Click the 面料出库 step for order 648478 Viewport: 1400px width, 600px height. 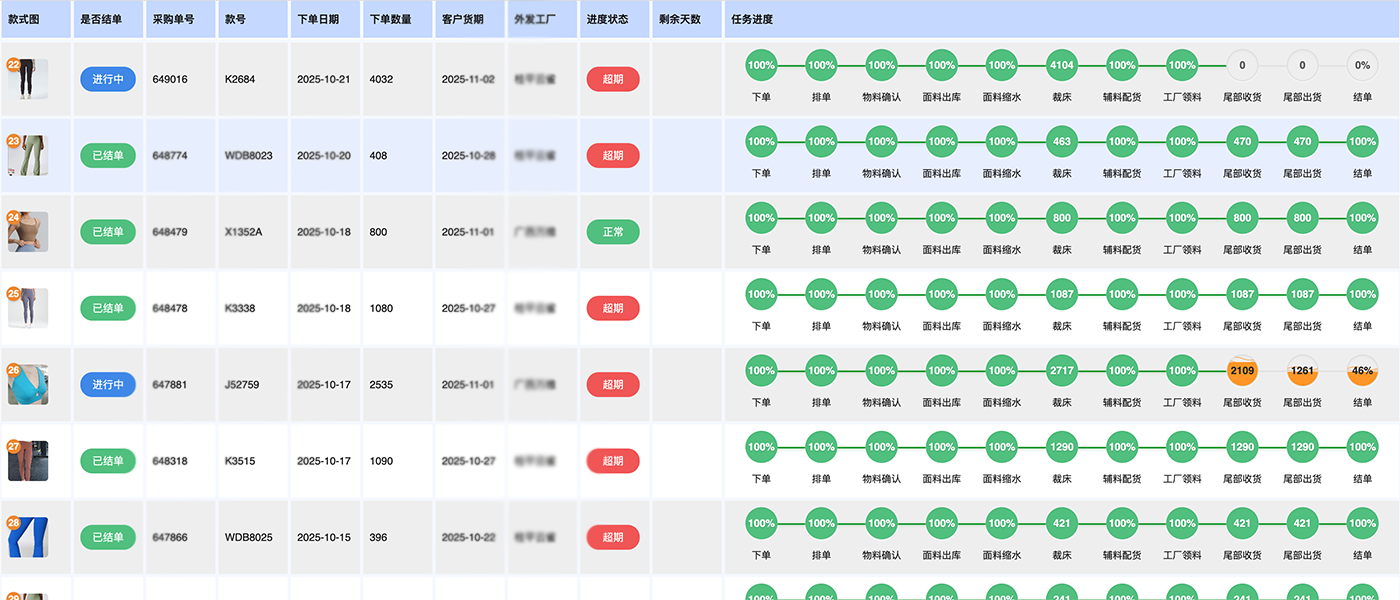click(x=941, y=294)
